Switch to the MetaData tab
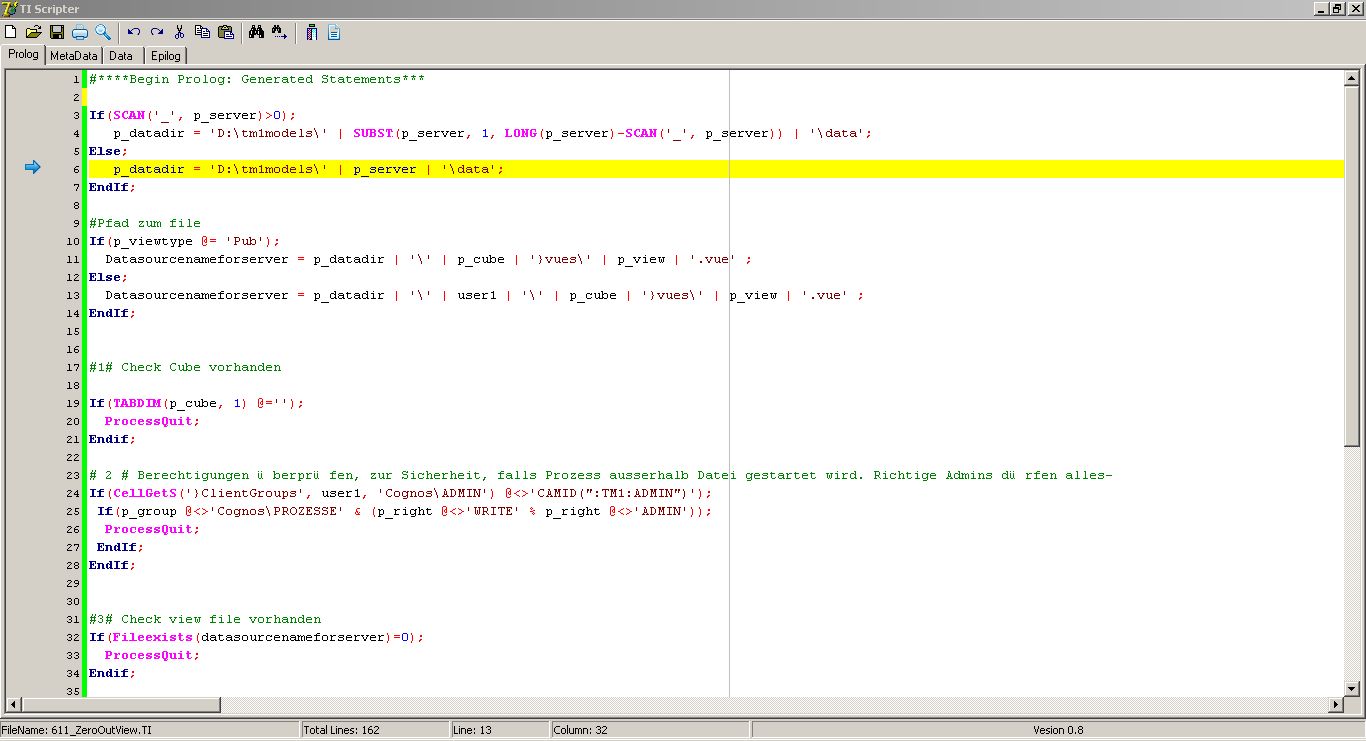 [x=74, y=56]
